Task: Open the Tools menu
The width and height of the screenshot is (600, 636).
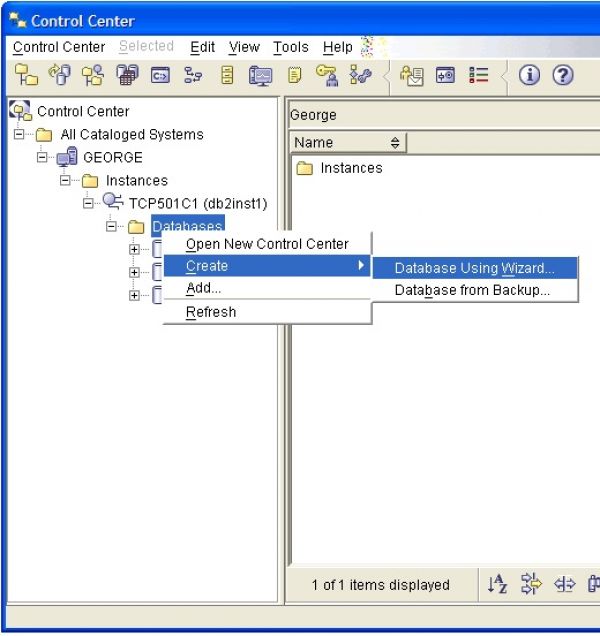Action: pos(290,47)
